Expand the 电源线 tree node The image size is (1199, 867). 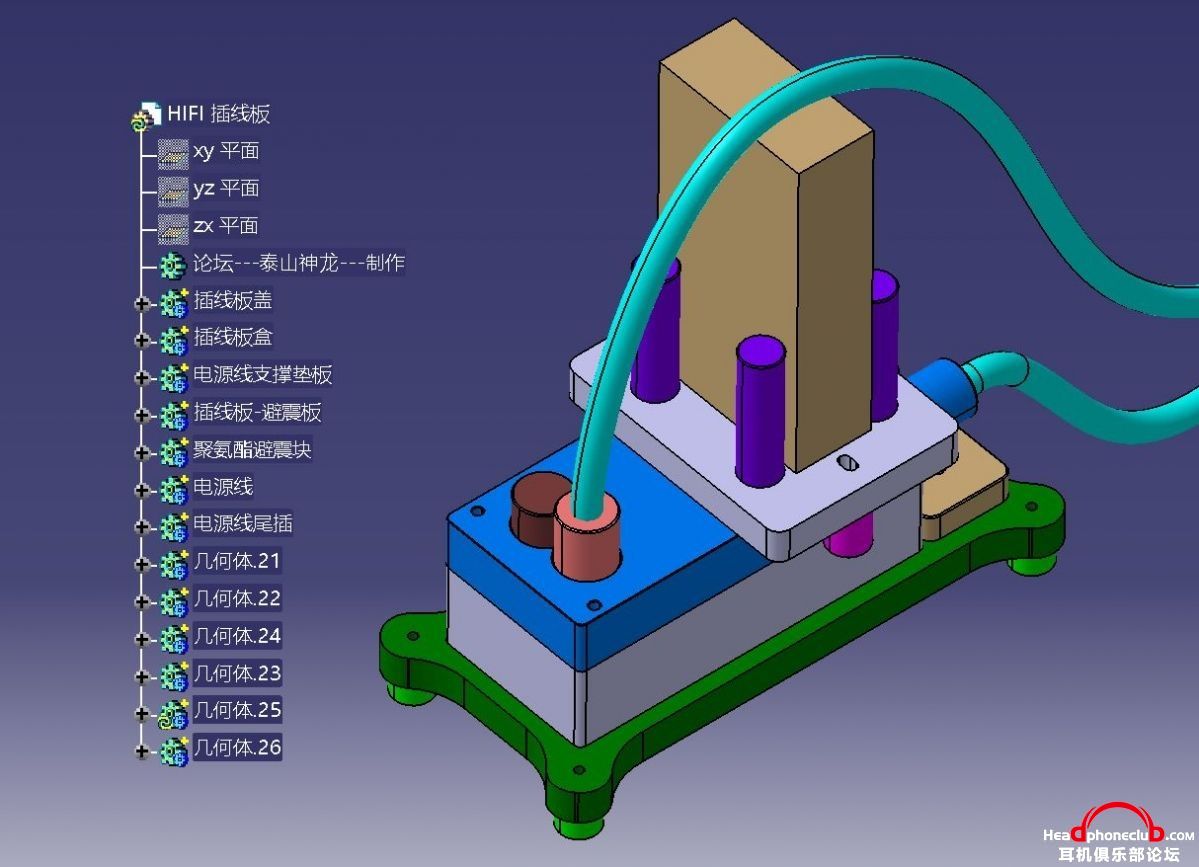(141, 490)
